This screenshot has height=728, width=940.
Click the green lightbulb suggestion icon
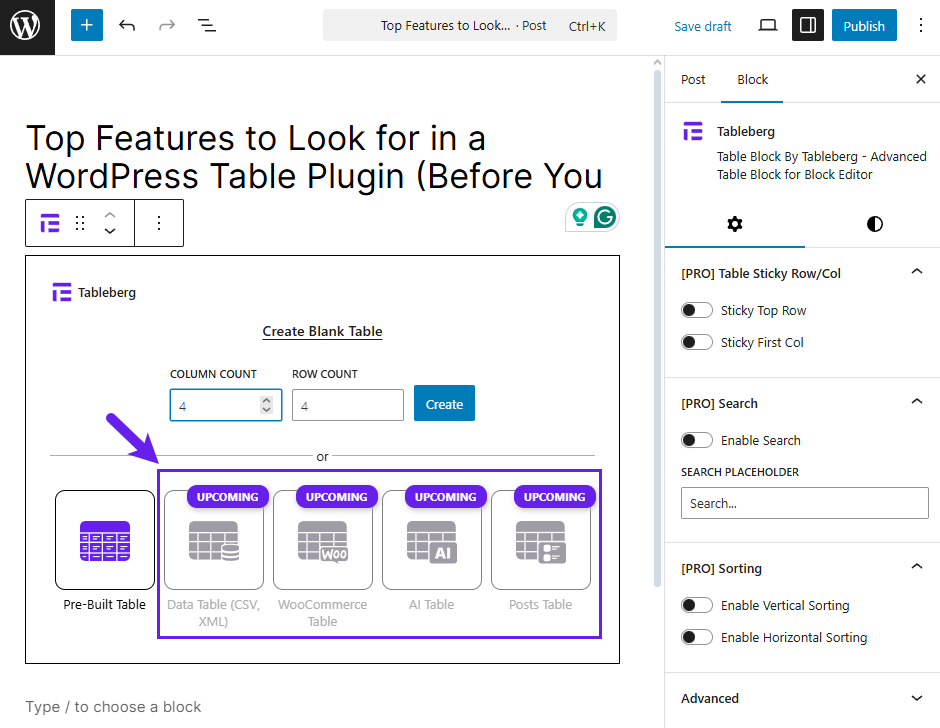tap(580, 216)
